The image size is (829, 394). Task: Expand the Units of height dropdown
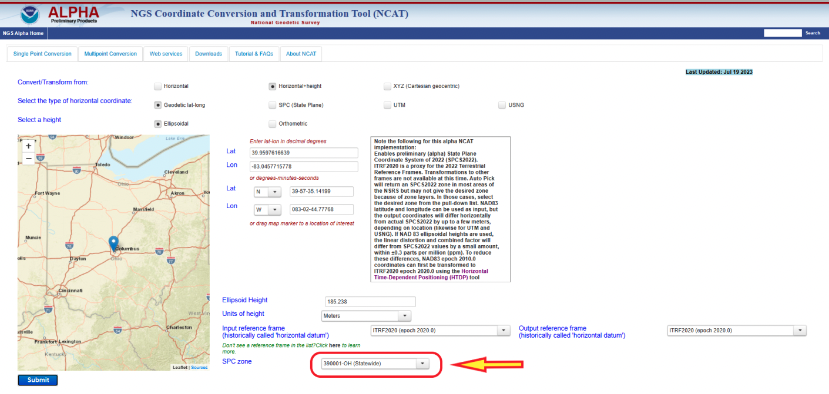pyautogui.click(x=366, y=316)
